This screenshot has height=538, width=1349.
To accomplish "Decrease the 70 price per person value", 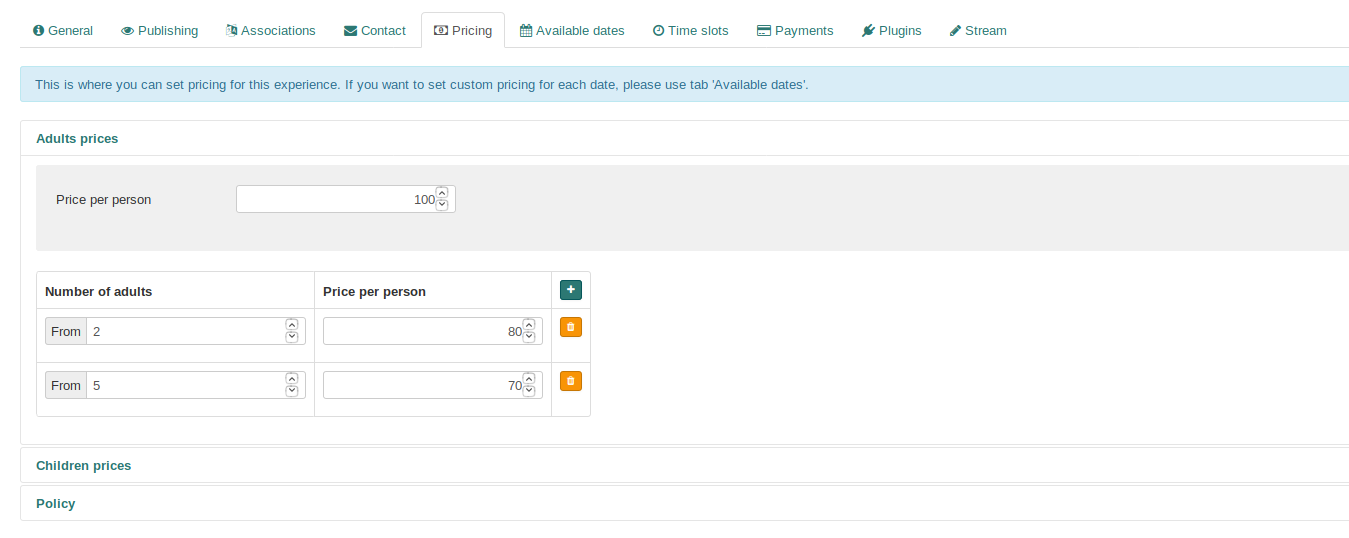I will [x=529, y=391].
